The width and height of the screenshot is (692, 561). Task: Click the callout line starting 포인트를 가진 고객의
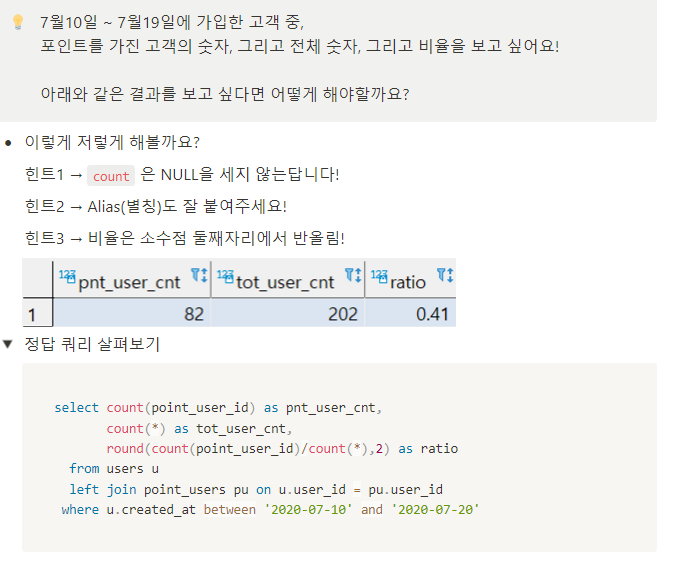point(300,45)
